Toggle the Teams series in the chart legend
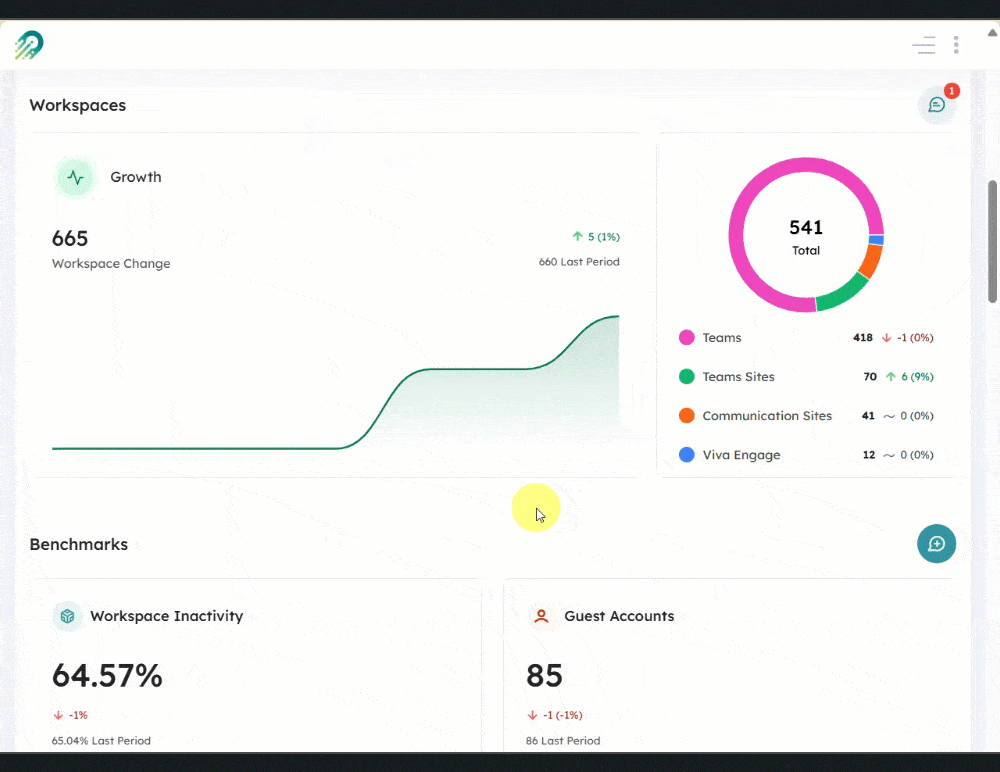 click(722, 337)
